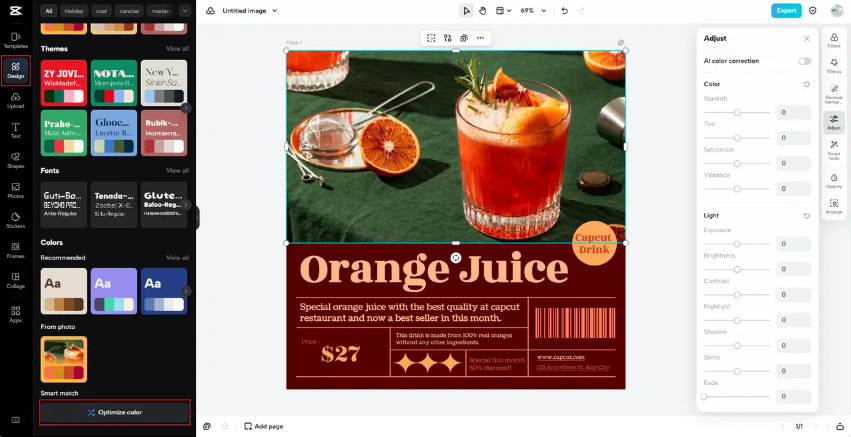Click the CapCut logo icon
851x437 pixels.
click(x=16, y=10)
